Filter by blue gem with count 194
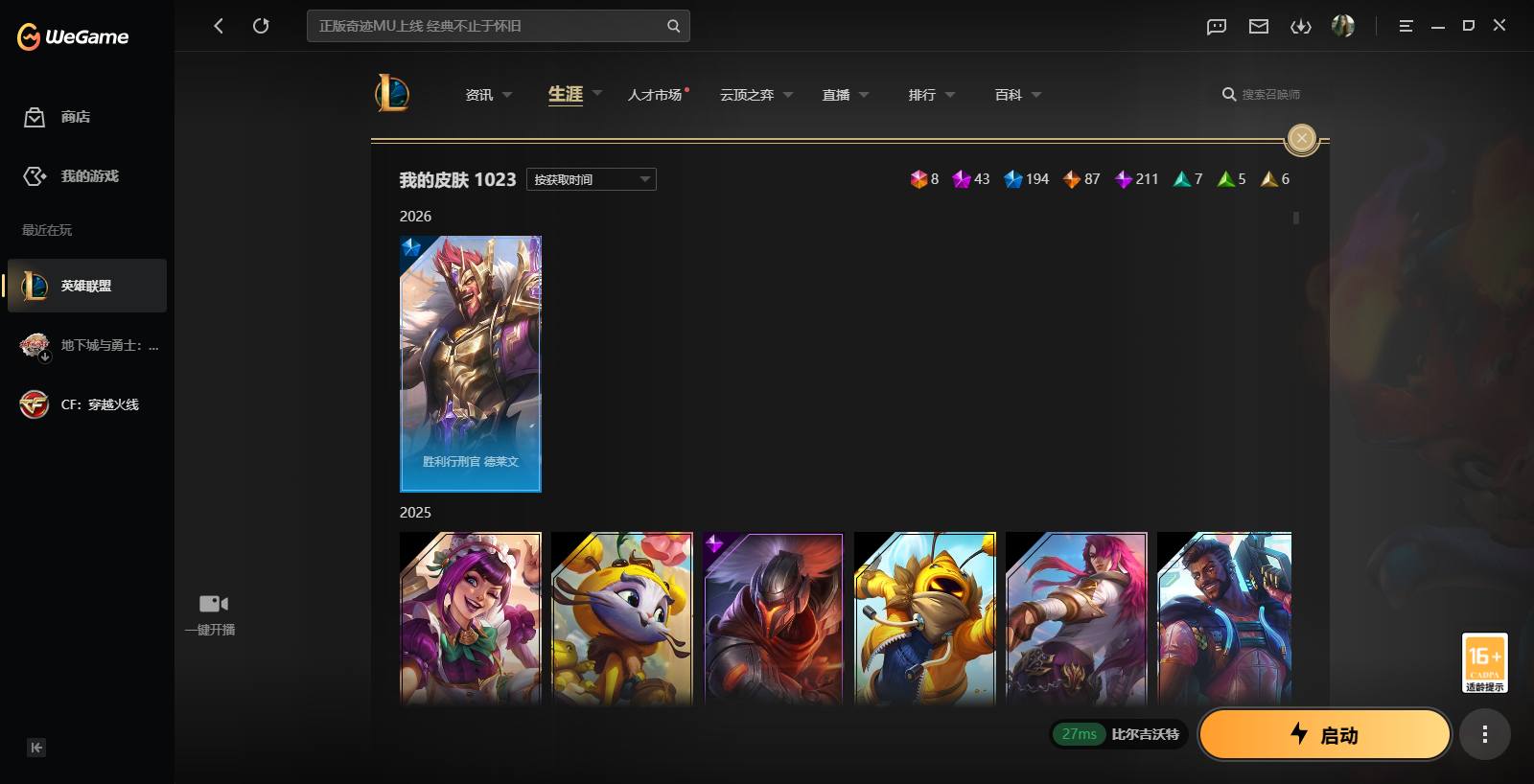 click(1026, 179)
